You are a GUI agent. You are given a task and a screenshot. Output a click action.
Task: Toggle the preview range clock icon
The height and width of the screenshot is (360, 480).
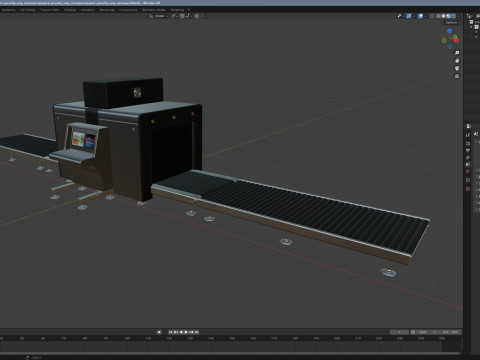coord(413,332)
